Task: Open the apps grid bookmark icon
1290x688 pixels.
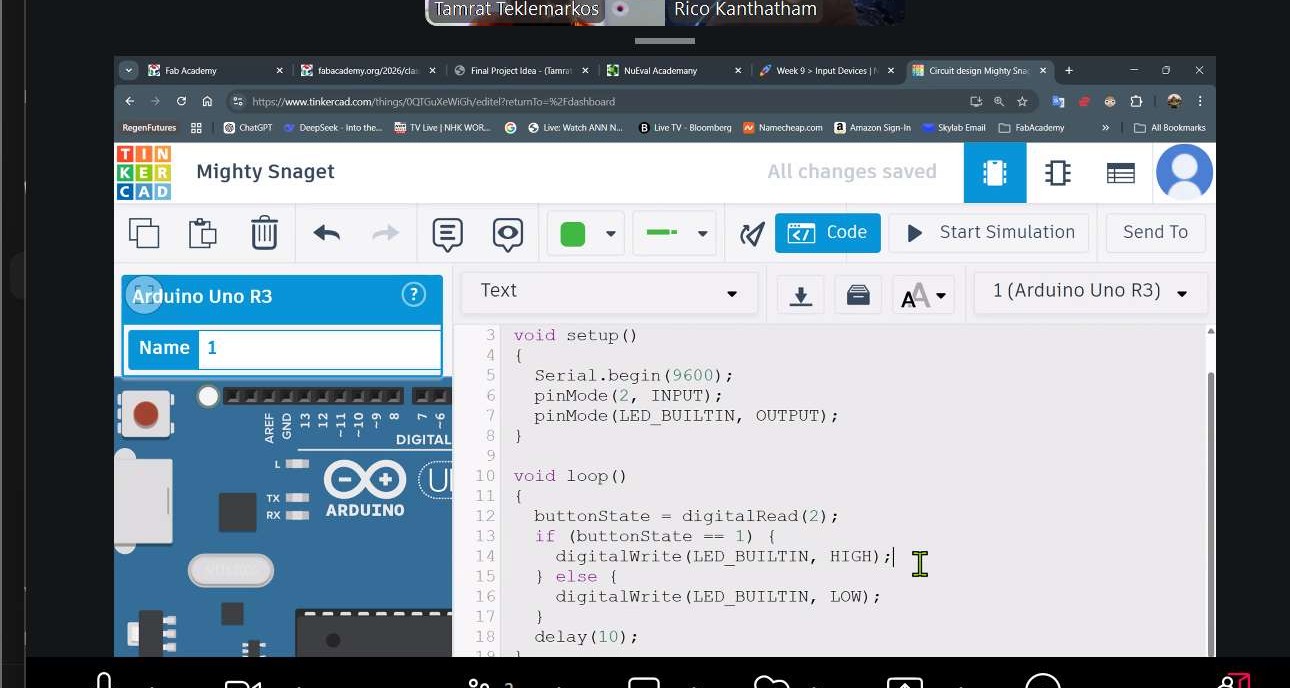Action: tap(196, 128)
